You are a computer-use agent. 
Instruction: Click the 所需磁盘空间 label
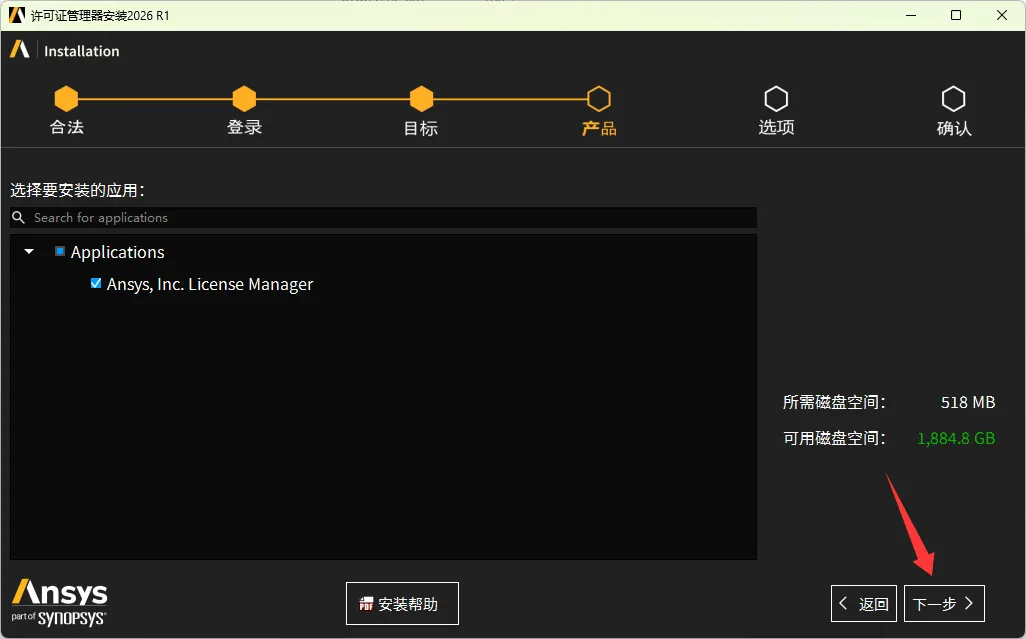click(x=834, y=402)
